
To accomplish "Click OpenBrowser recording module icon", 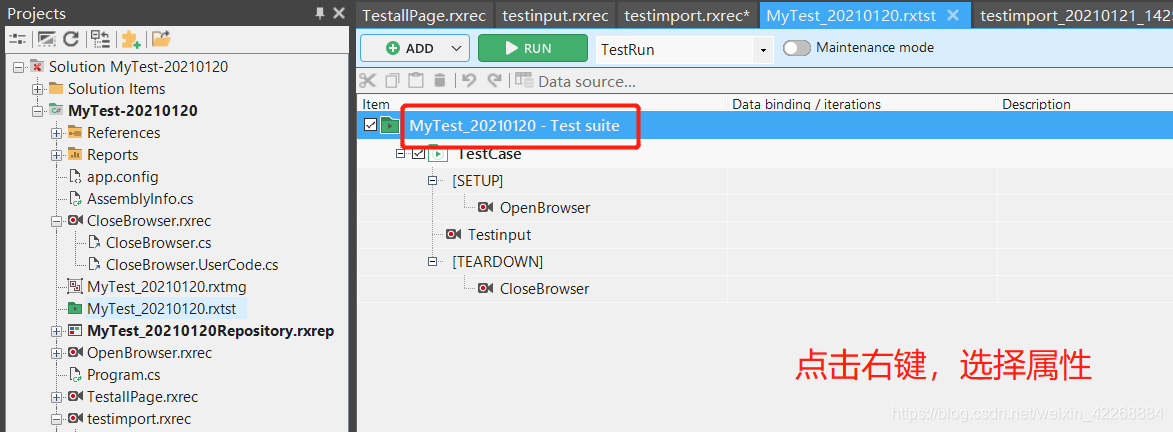I will point(486,207).
